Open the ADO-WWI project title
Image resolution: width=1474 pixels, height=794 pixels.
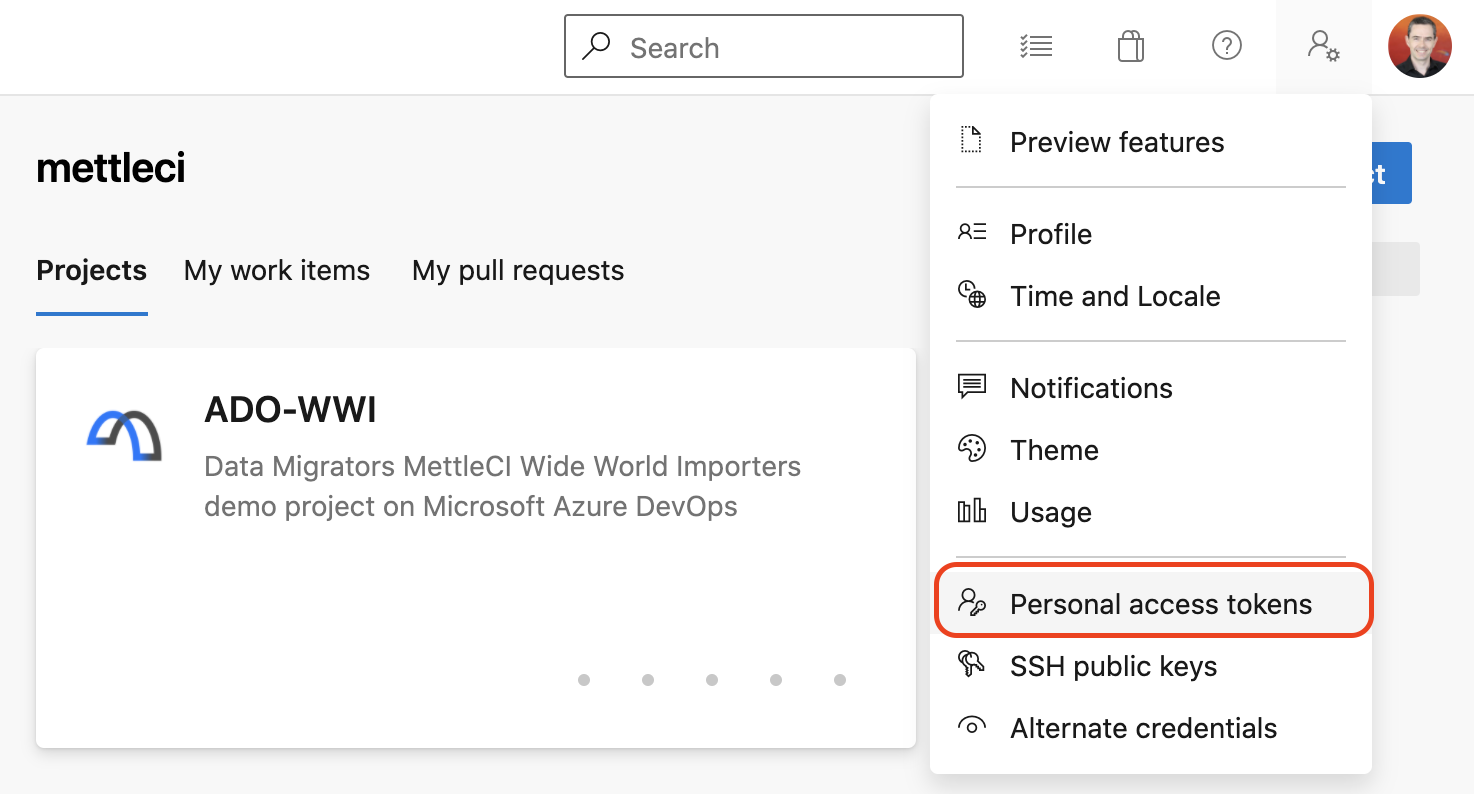(x=290, y=410)
